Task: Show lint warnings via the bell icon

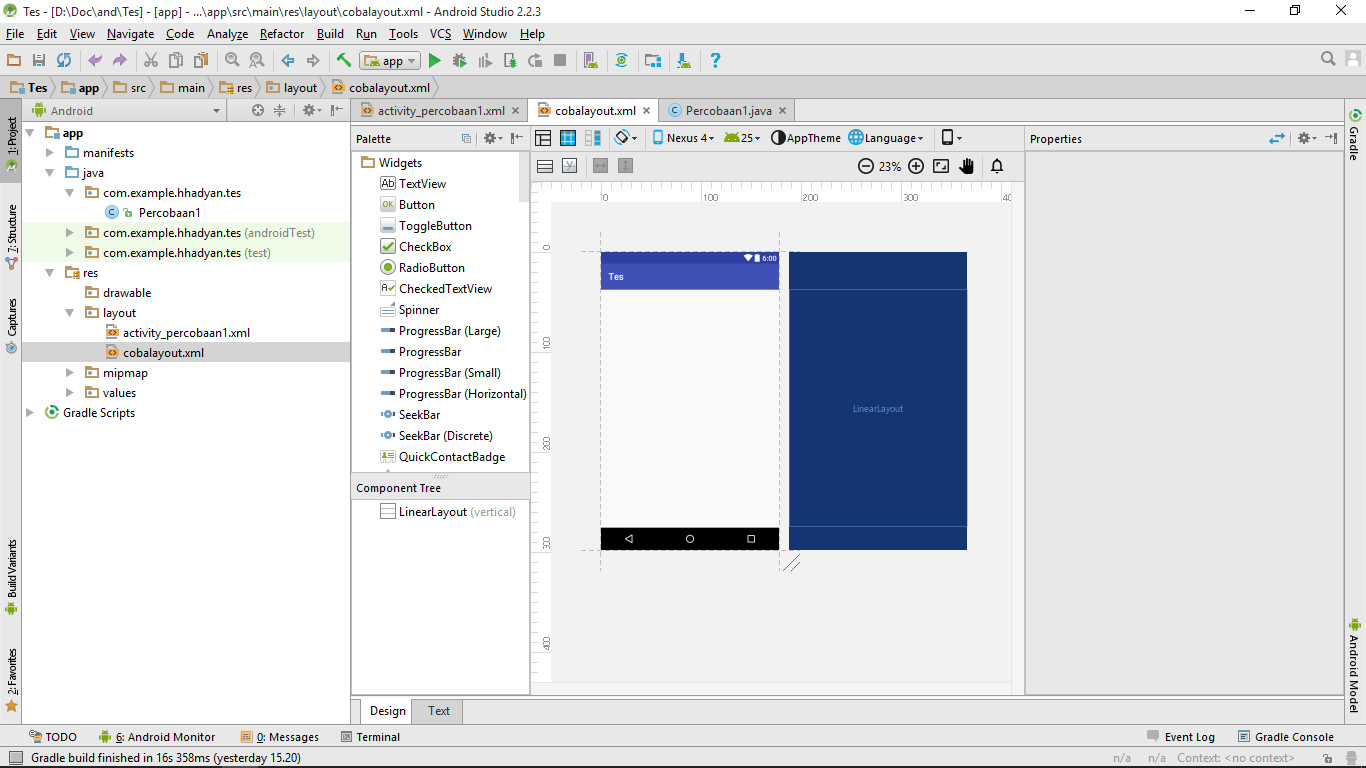Action: [x=996, y=166]
